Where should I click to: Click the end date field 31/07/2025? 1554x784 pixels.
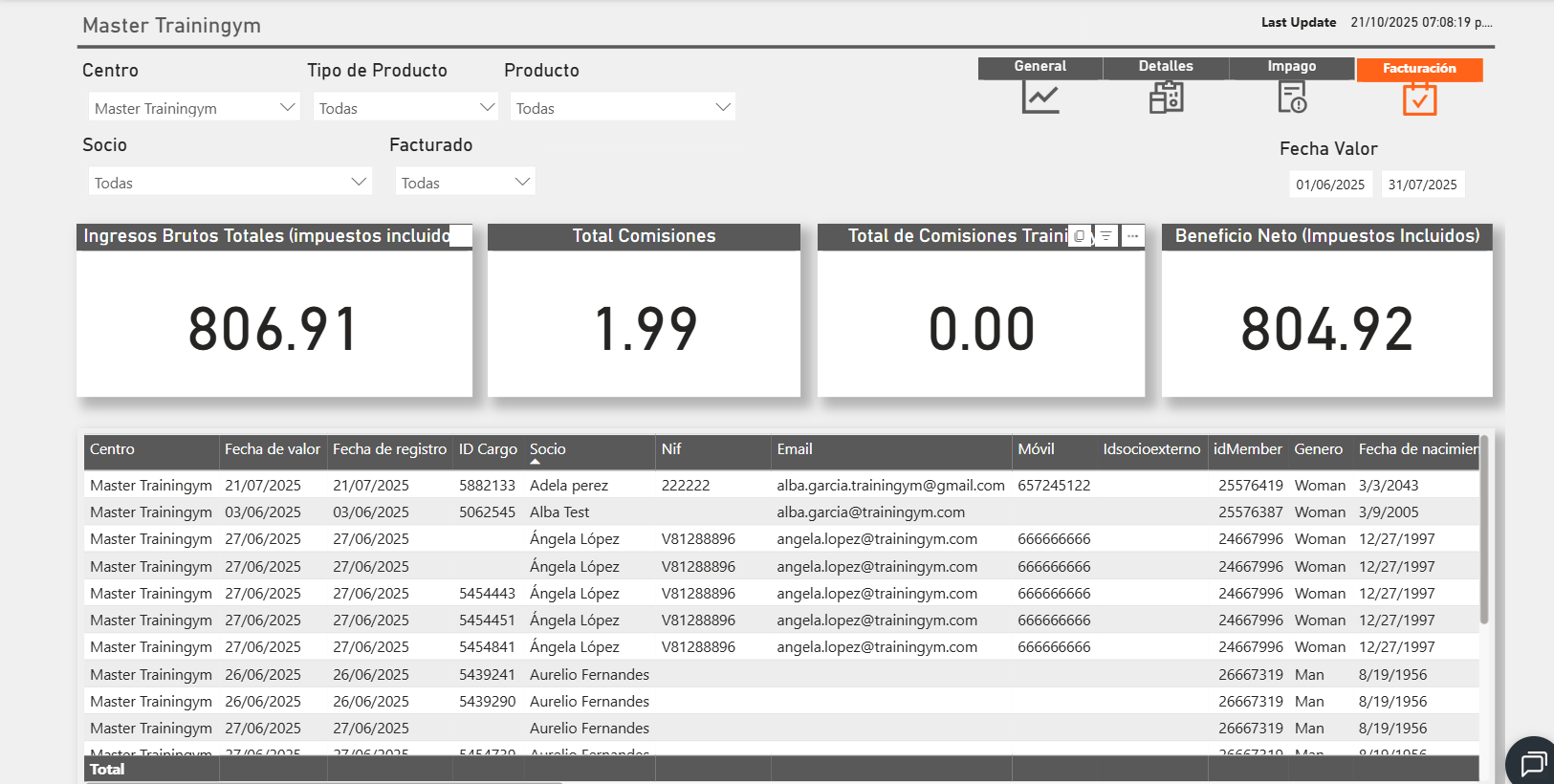coord(1422,185)
